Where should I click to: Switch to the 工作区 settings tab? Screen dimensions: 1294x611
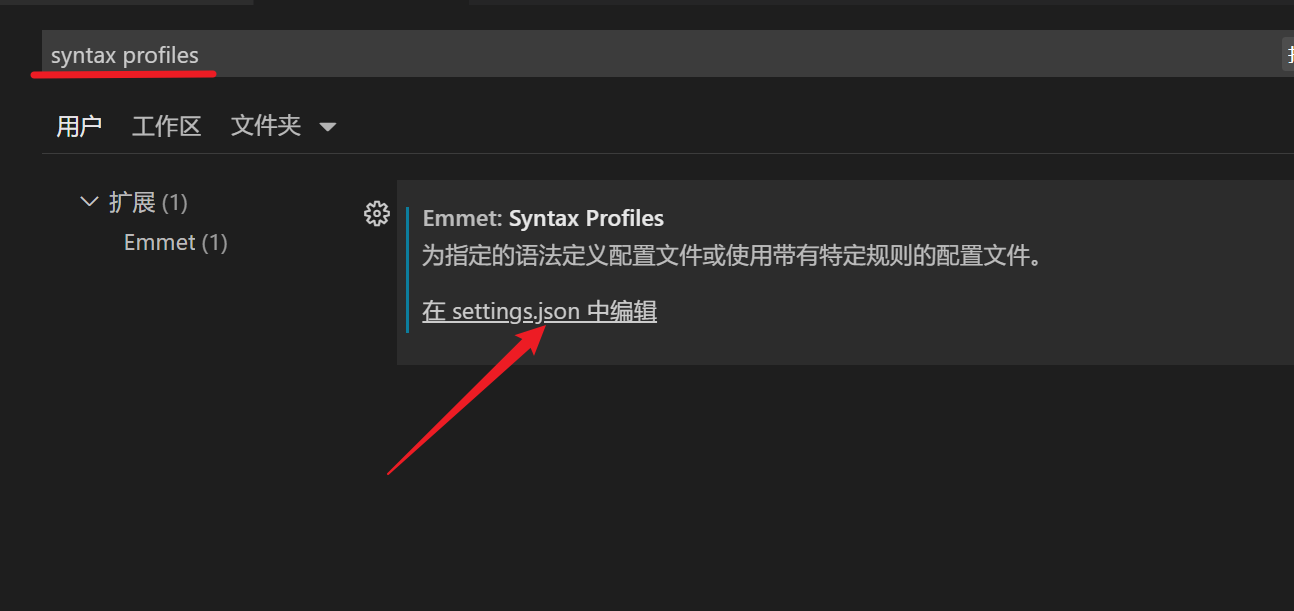[166, 126]
